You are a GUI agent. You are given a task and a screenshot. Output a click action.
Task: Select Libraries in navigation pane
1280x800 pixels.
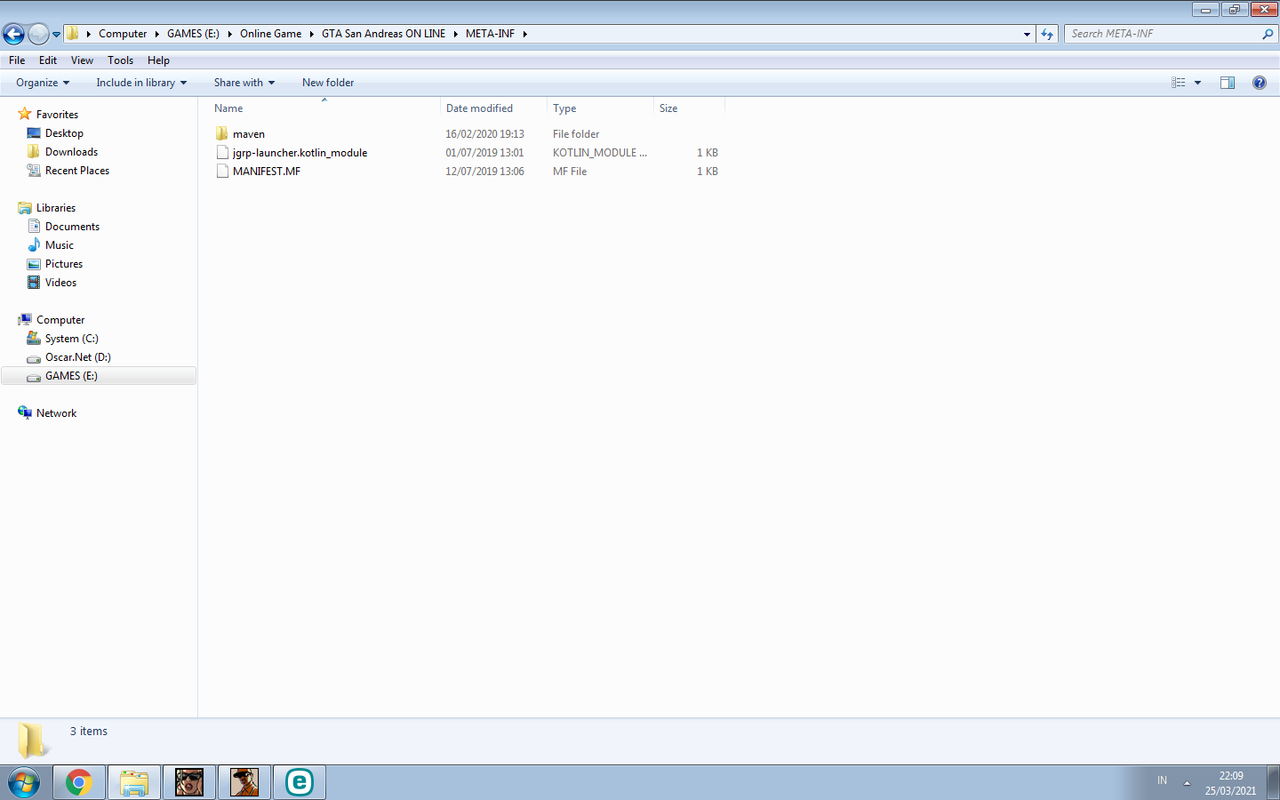click(56, 208)
